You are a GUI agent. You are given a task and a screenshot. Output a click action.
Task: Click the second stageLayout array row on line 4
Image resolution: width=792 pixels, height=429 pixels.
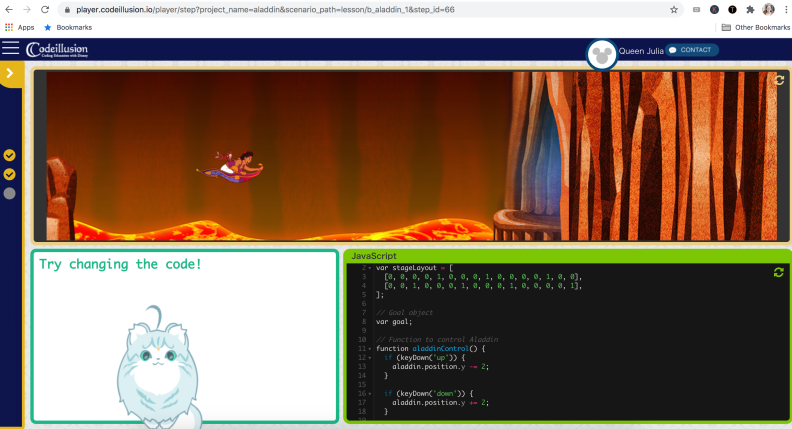point(483,286)
